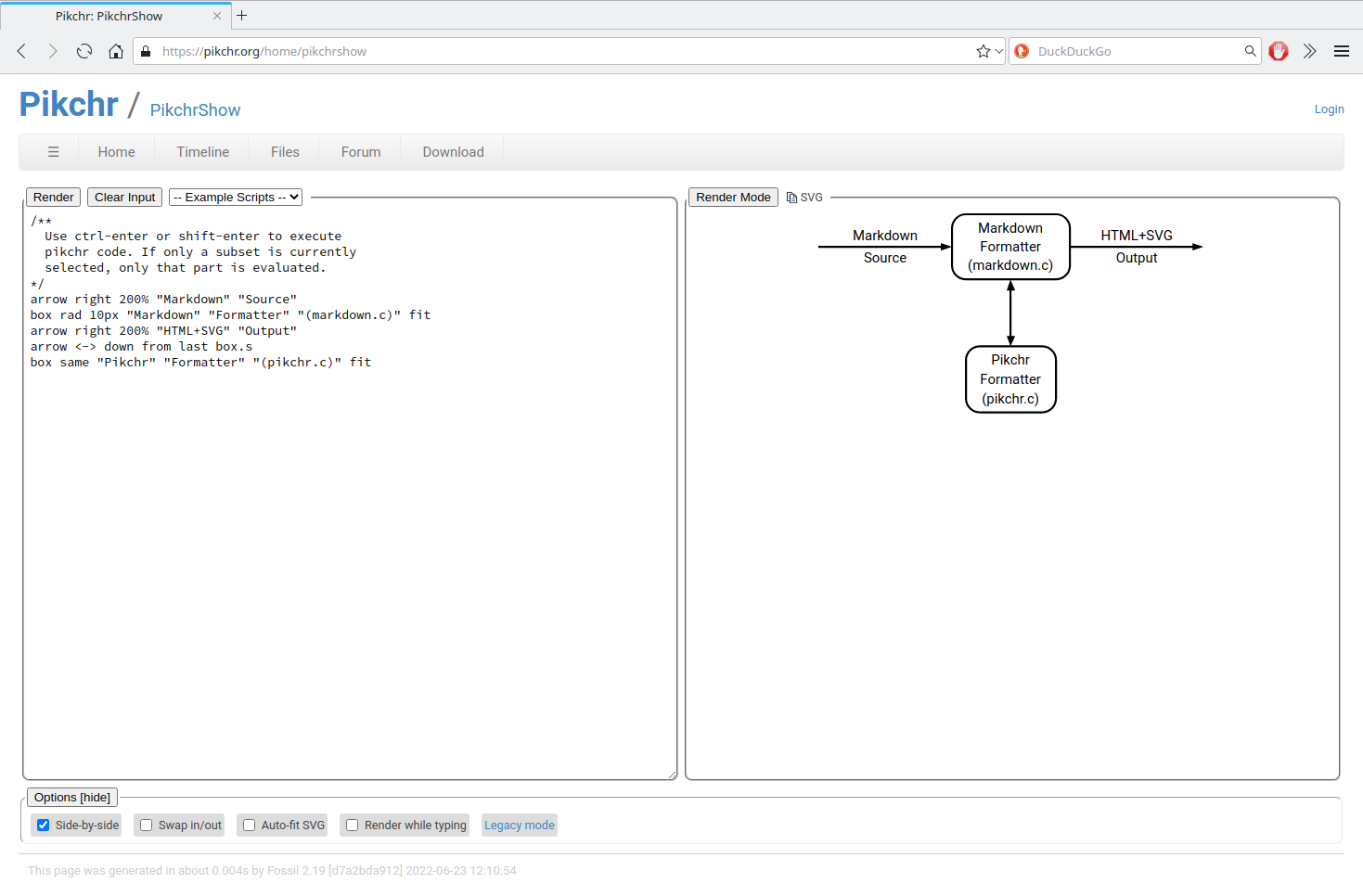
Task: Open the Legacy mode link
Action: click(520, 826)
